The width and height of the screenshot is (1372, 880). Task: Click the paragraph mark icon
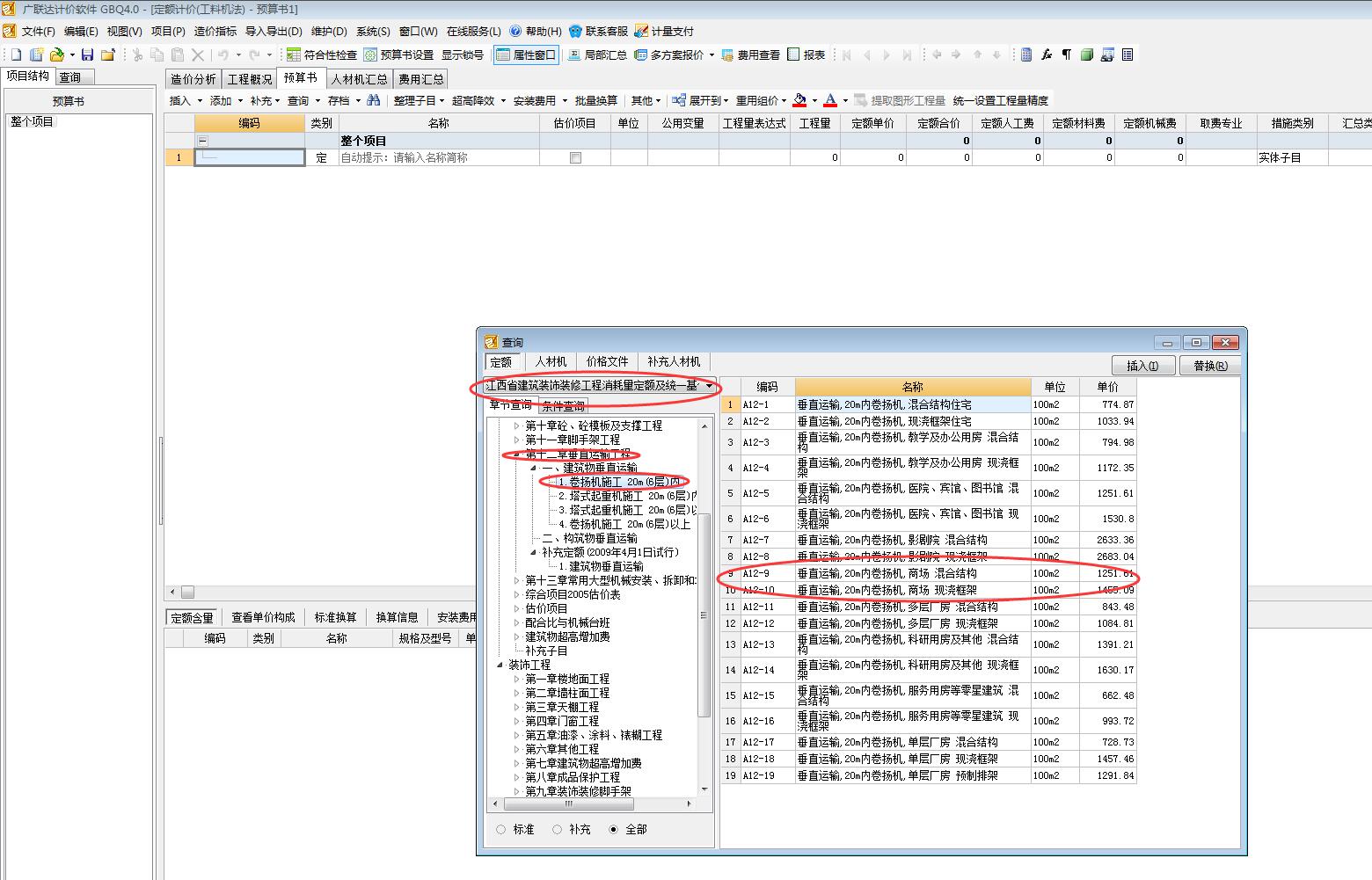1067,55
